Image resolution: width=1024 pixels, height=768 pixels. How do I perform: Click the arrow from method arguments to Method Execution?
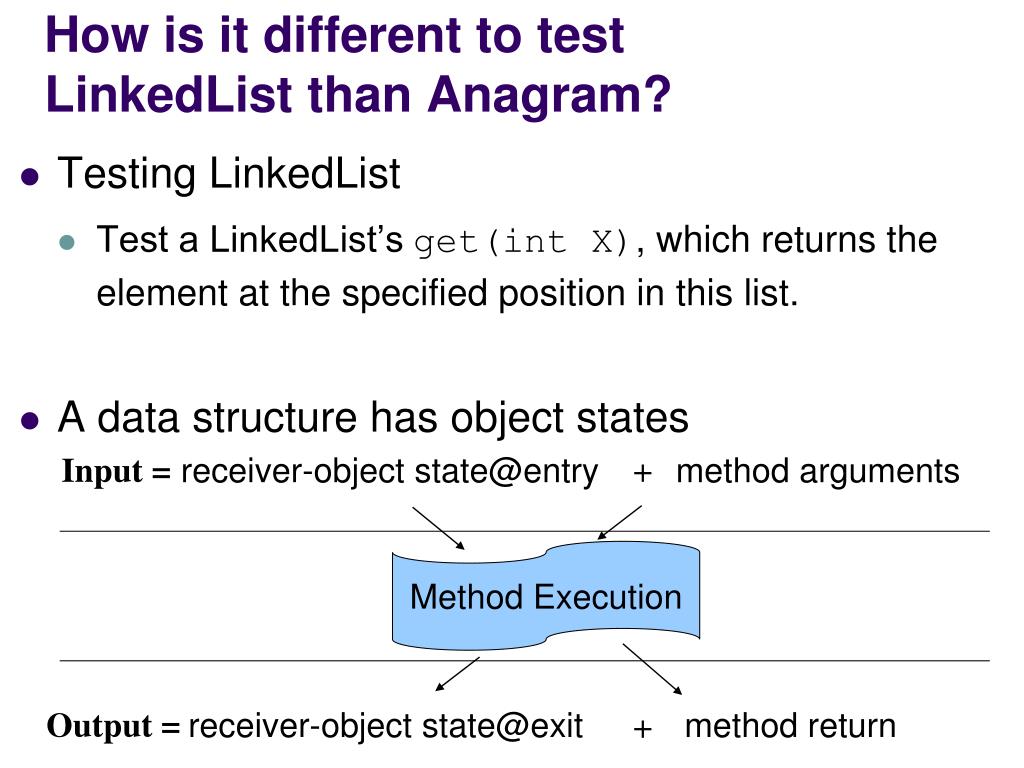(620, 522)
